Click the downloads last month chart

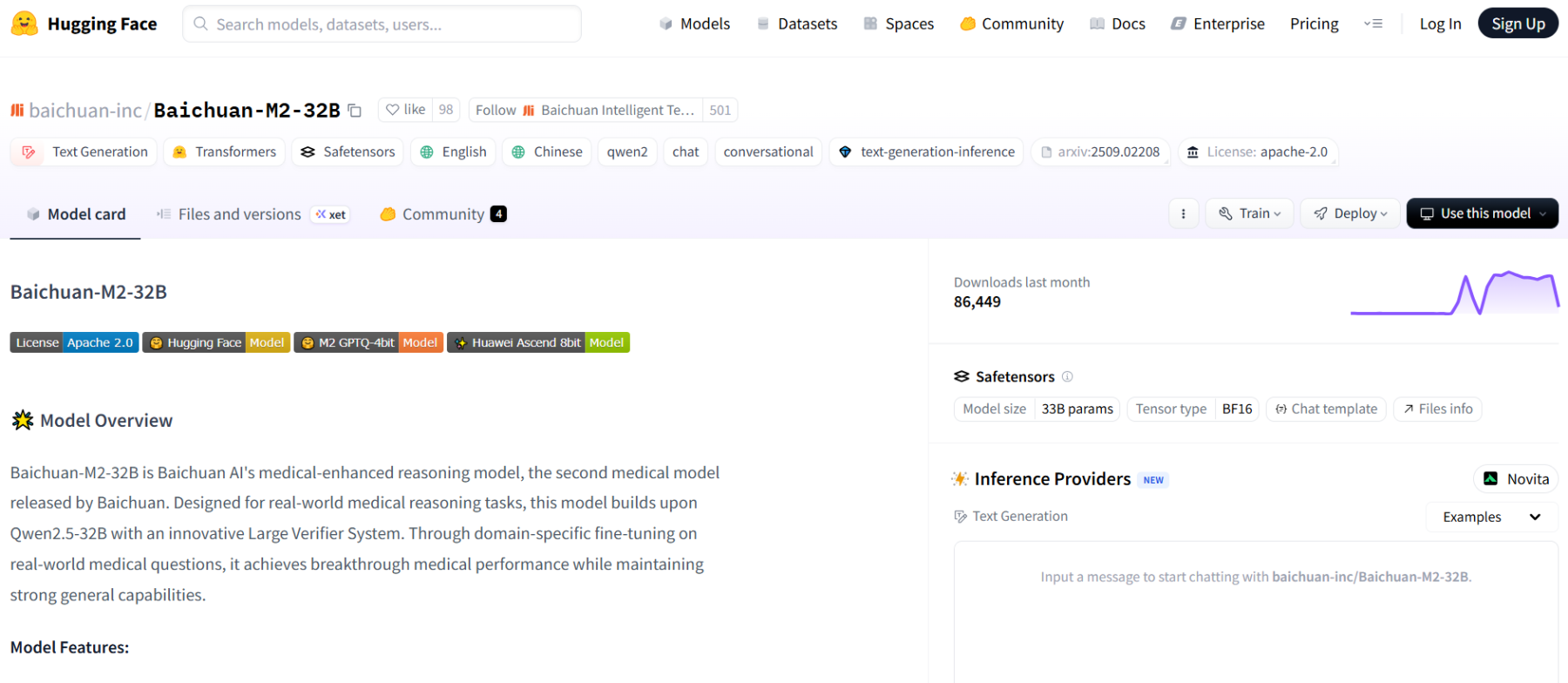click(x=1454, y=293)
